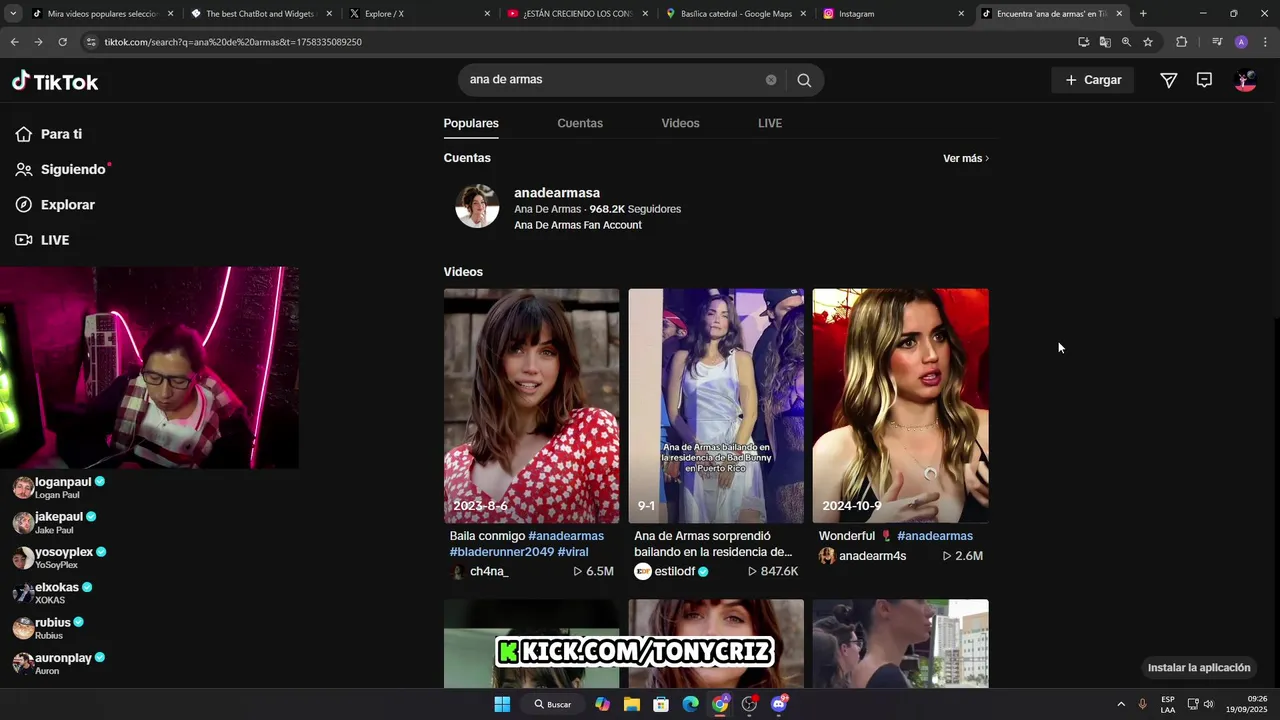Play the 'Wonderful' video thumbnail
Screen dimensions: 1280x720
pos(900,406)
